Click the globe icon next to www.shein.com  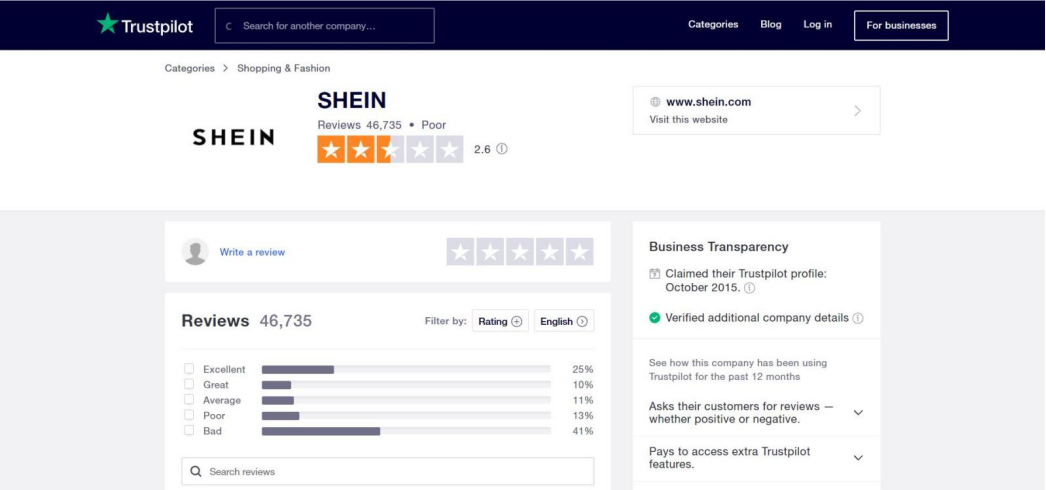pyautogui.click(x=655, y=102)
